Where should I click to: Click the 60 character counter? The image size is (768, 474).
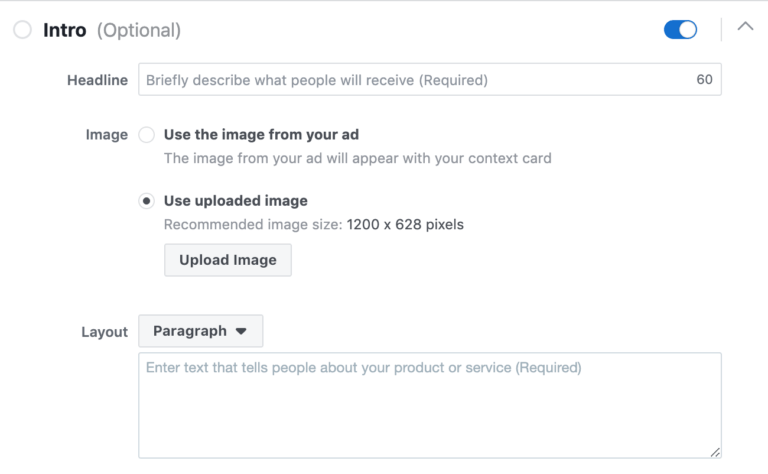point(704,80)
